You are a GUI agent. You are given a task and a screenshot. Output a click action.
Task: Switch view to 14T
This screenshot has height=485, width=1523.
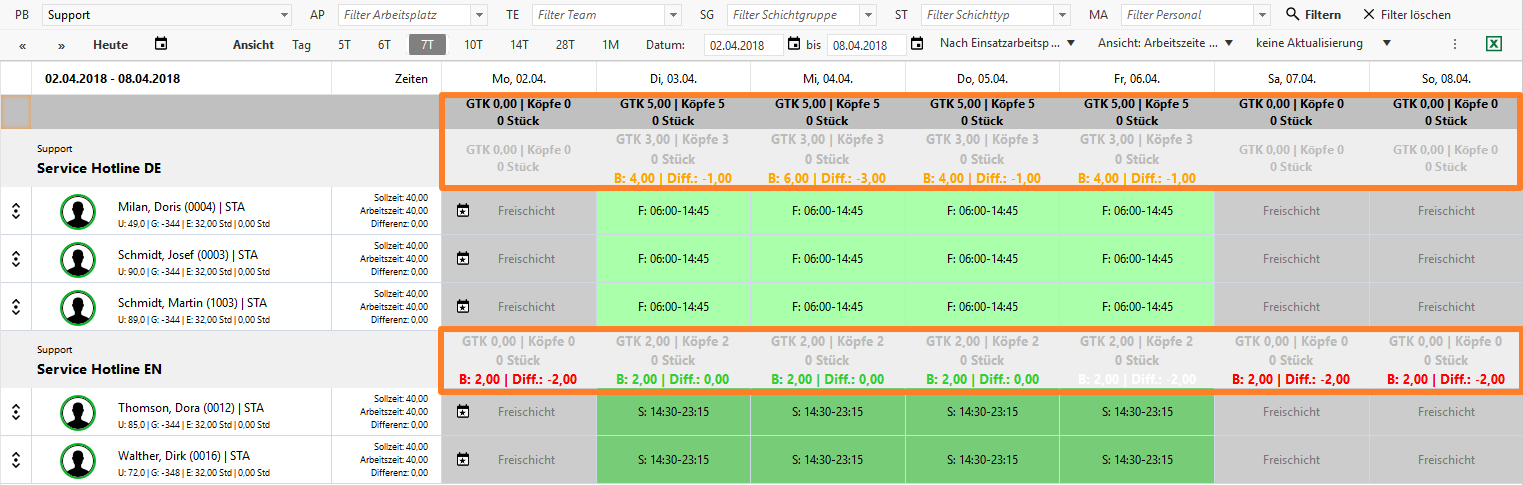(519, 44)
